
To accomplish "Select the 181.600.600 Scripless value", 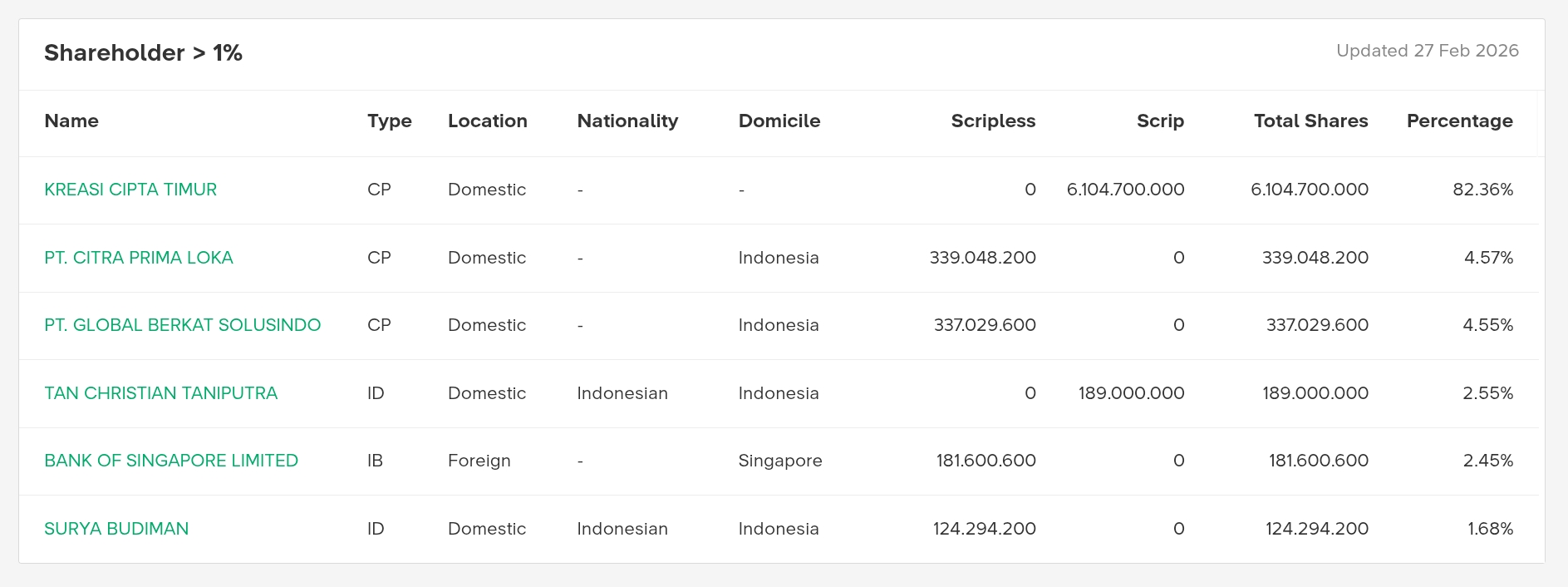I will (986, 461).
